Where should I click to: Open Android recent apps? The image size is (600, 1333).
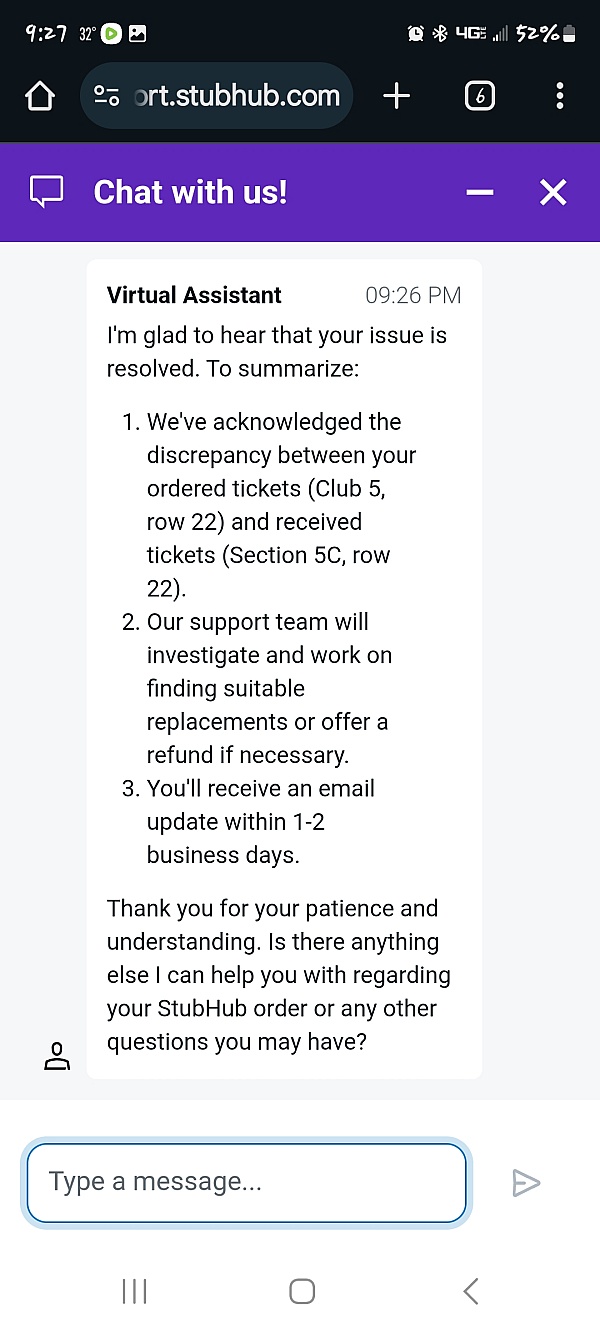click(134, 1291)
